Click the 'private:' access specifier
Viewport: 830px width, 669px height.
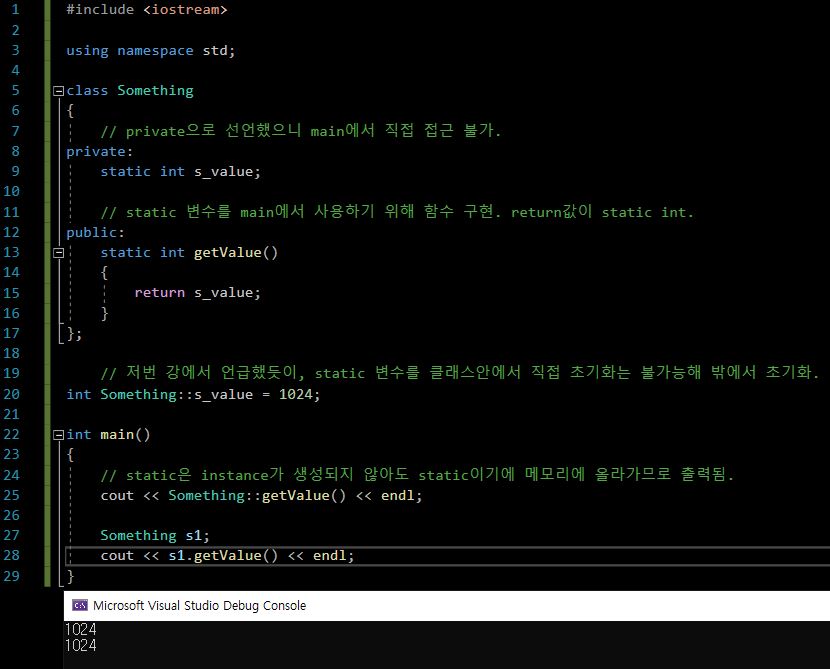100,151
